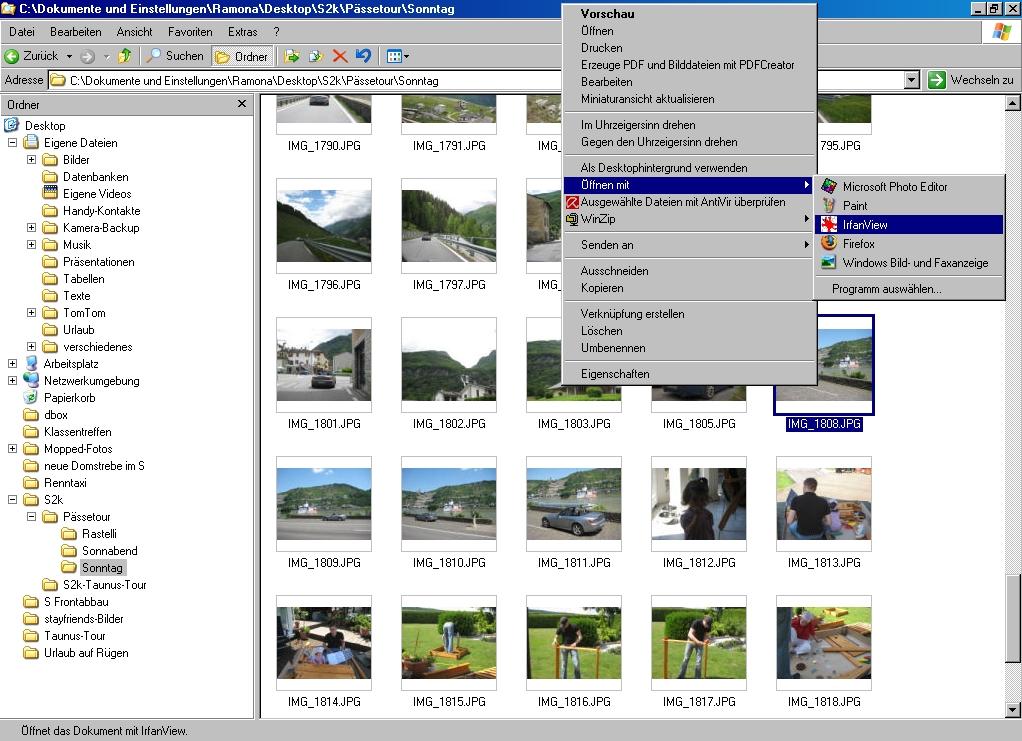Open the Ansichten view mode dropdown
Screen dimensions: 1022x741
pos(398,56)
